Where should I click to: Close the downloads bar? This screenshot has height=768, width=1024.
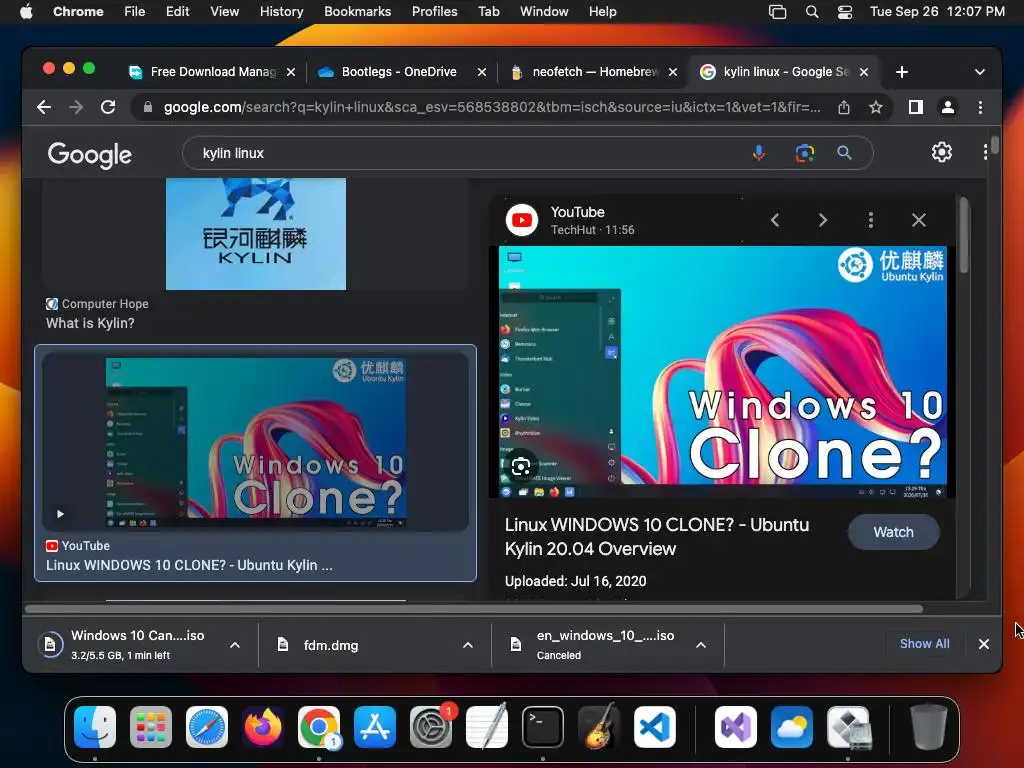[x=984, y=644]
